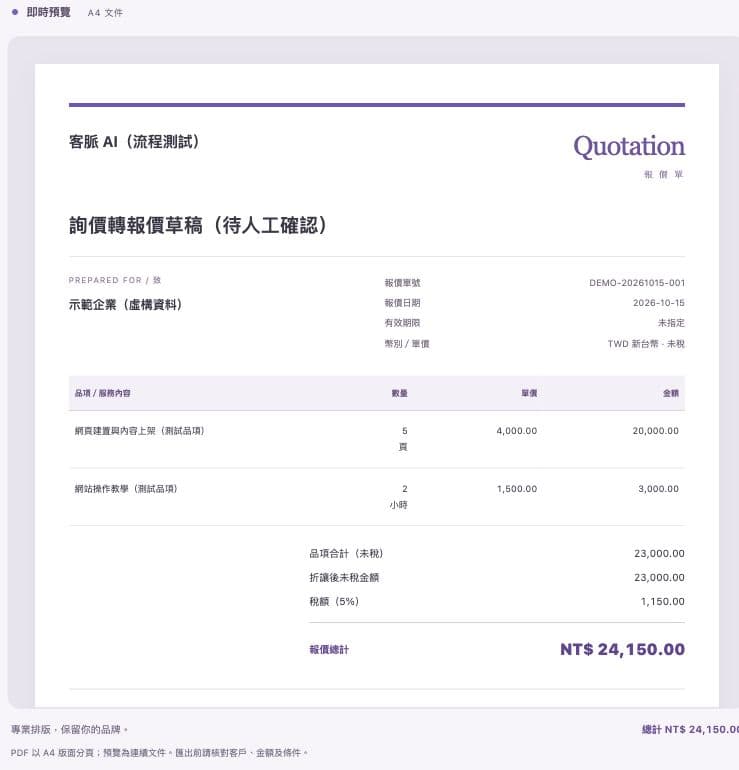The width and height of the screenshot is (739, 770).
Task: Click the 未指定 validity value
Action: [671, 323]
